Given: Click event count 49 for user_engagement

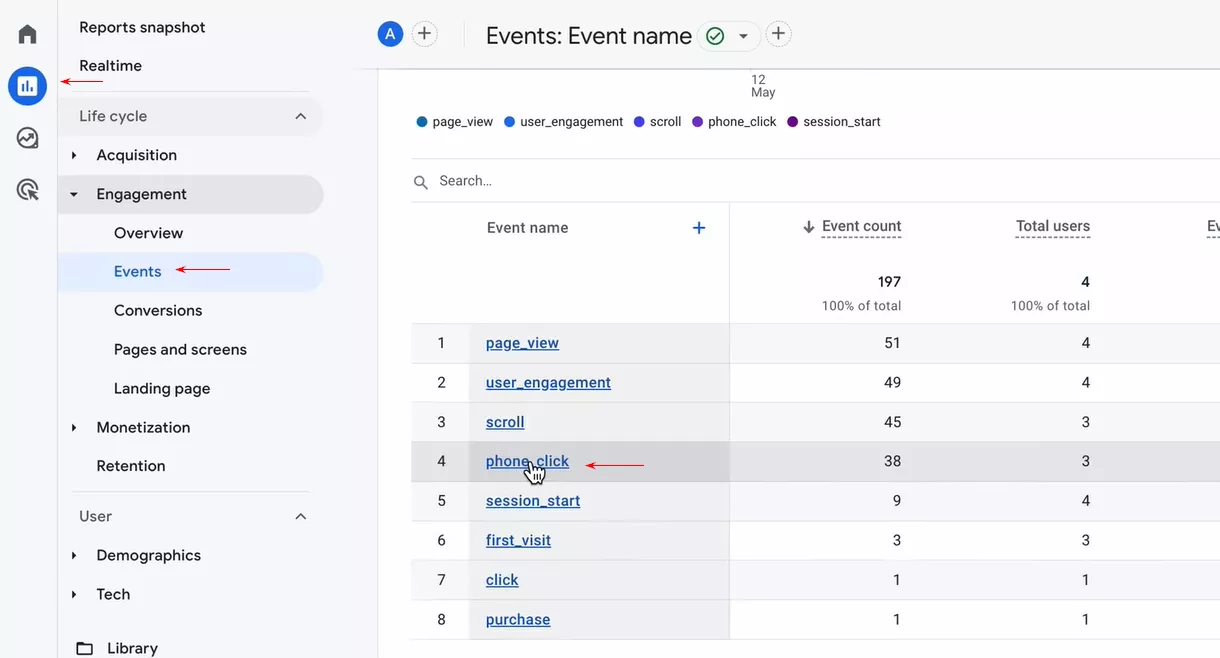Looking at the screenshot, I should coord(892,382).
